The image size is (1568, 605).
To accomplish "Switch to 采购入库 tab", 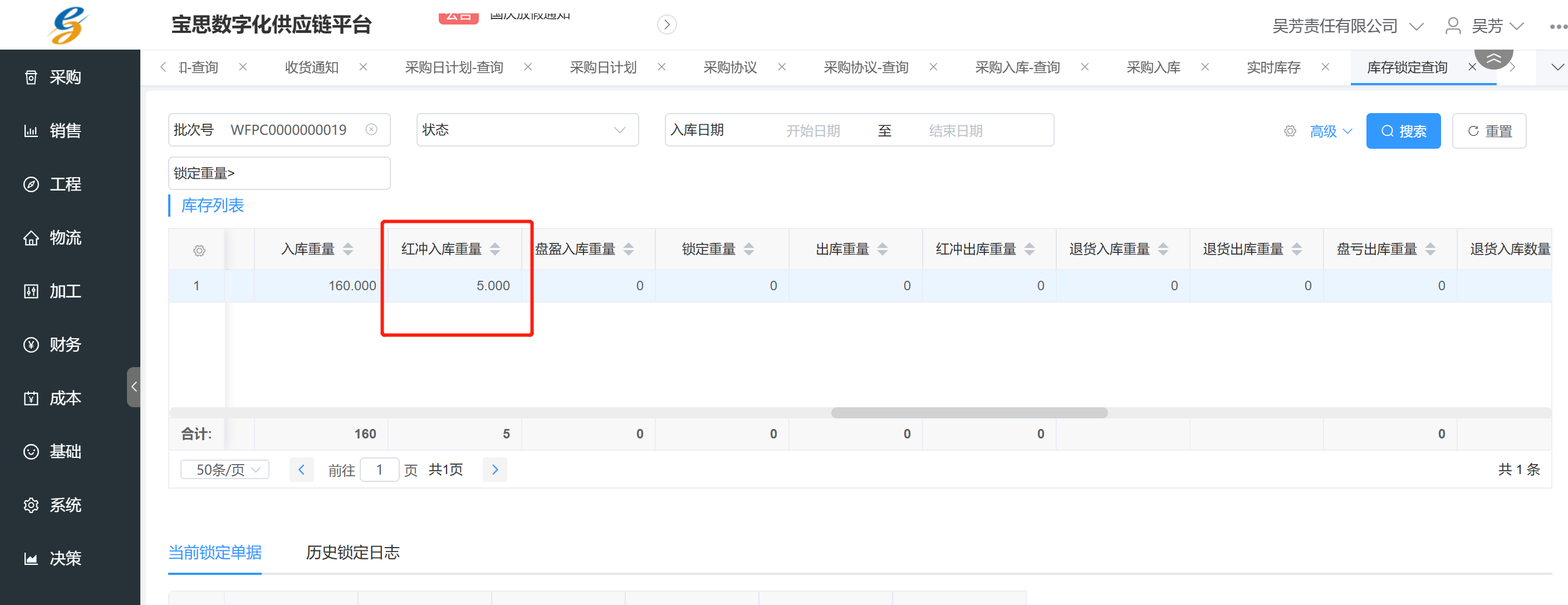I will [1154, 67].
